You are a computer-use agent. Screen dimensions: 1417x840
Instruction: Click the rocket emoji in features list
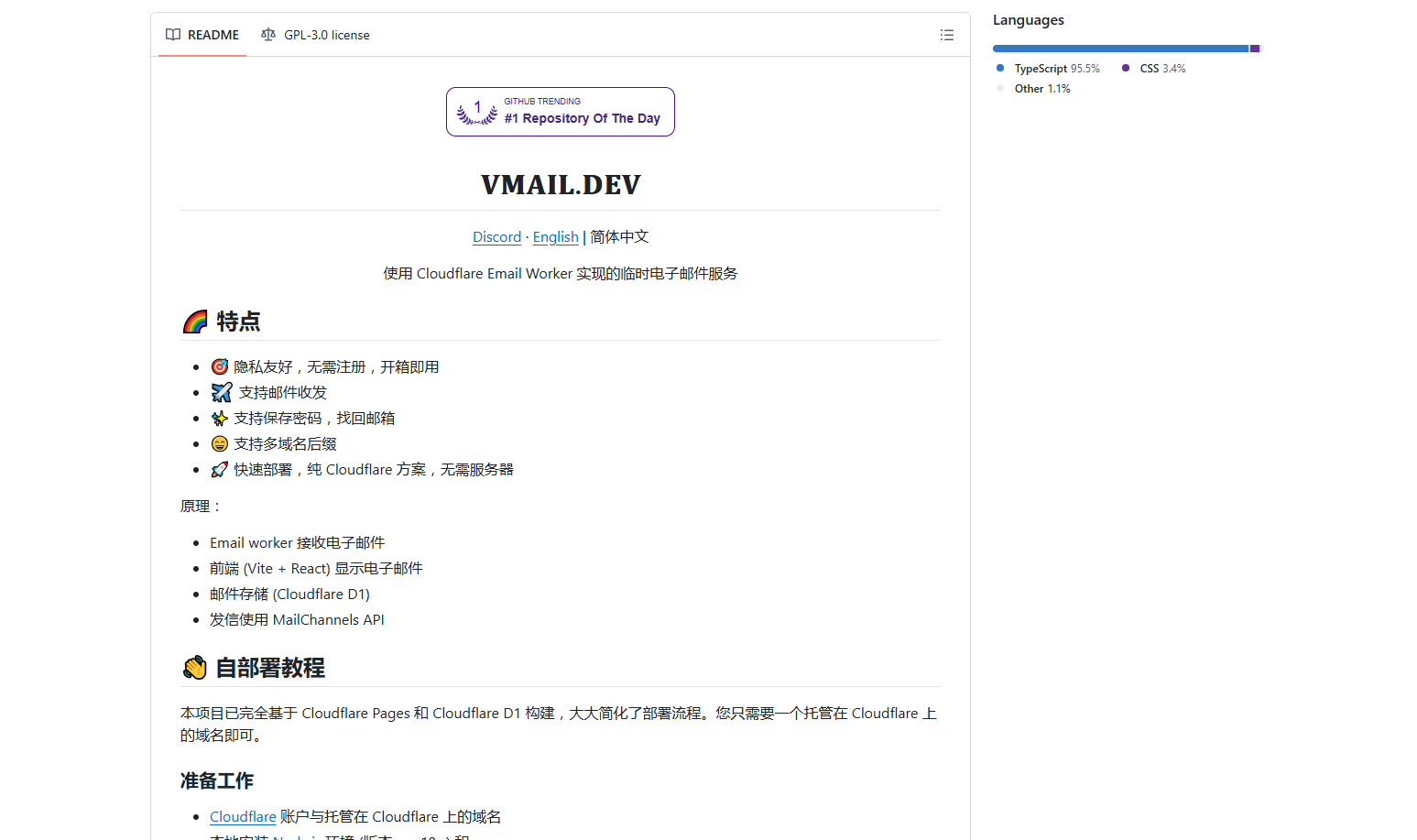click(x=220, y=470)
